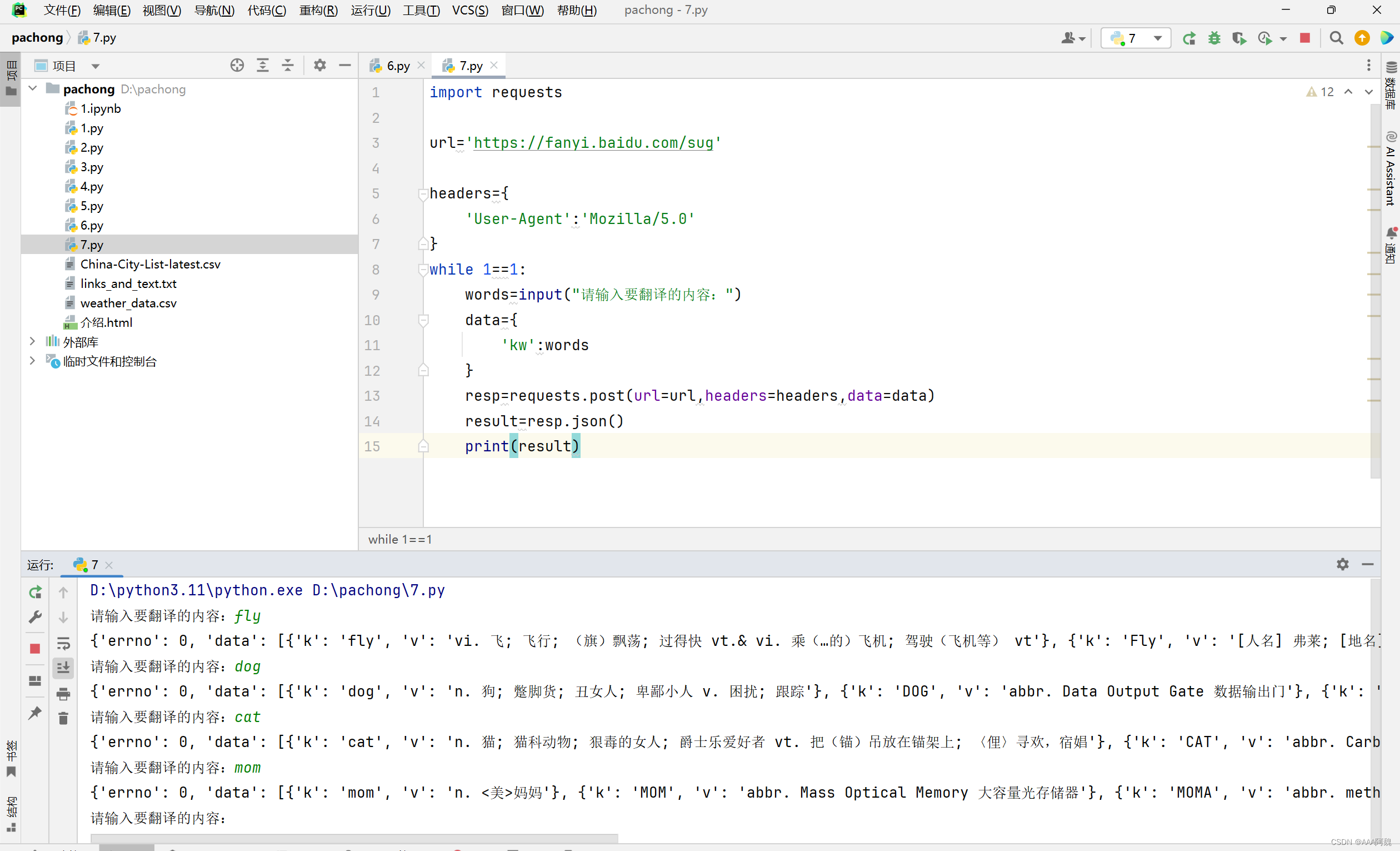Click 7.py breadcrumb in navigation bar
This screenshot has height=851, width=1400.
97,37
